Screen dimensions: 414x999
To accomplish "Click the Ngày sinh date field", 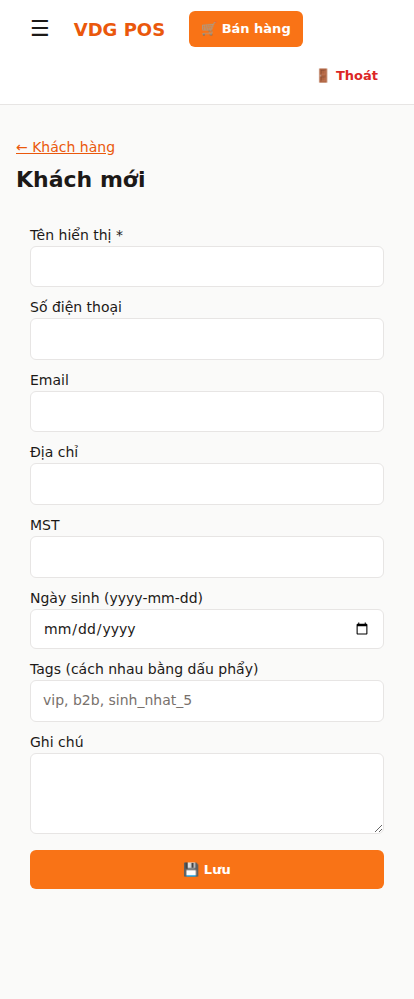I will [x=207, y=629].
